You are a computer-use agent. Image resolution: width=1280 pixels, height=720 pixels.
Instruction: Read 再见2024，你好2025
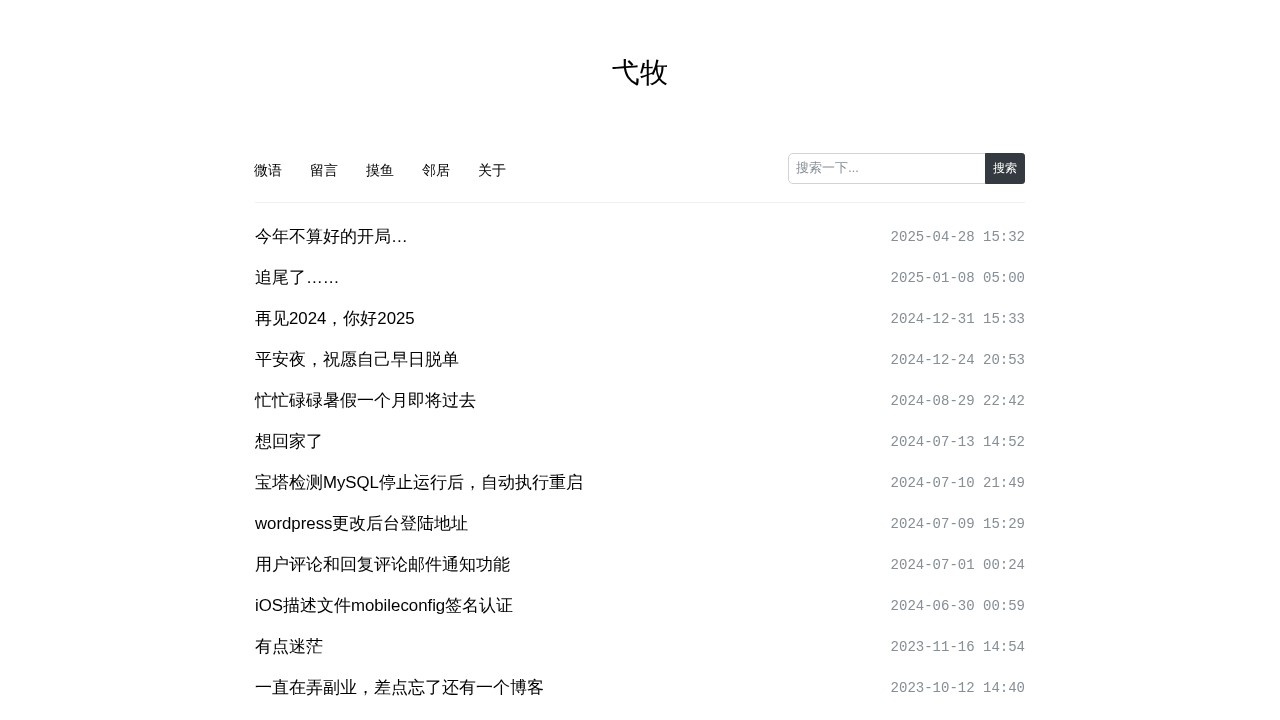(334, 318)
